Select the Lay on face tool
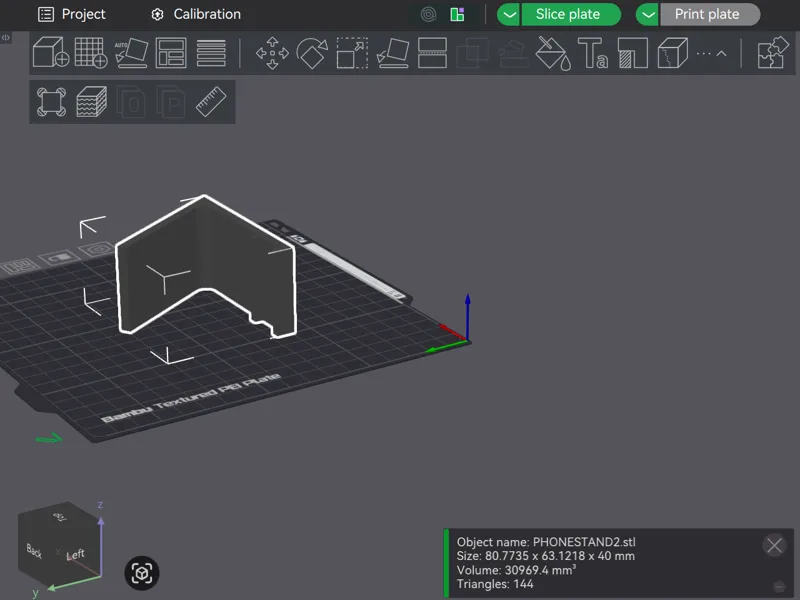This screenshot has height=600, width=800. [x=392, y=53]
